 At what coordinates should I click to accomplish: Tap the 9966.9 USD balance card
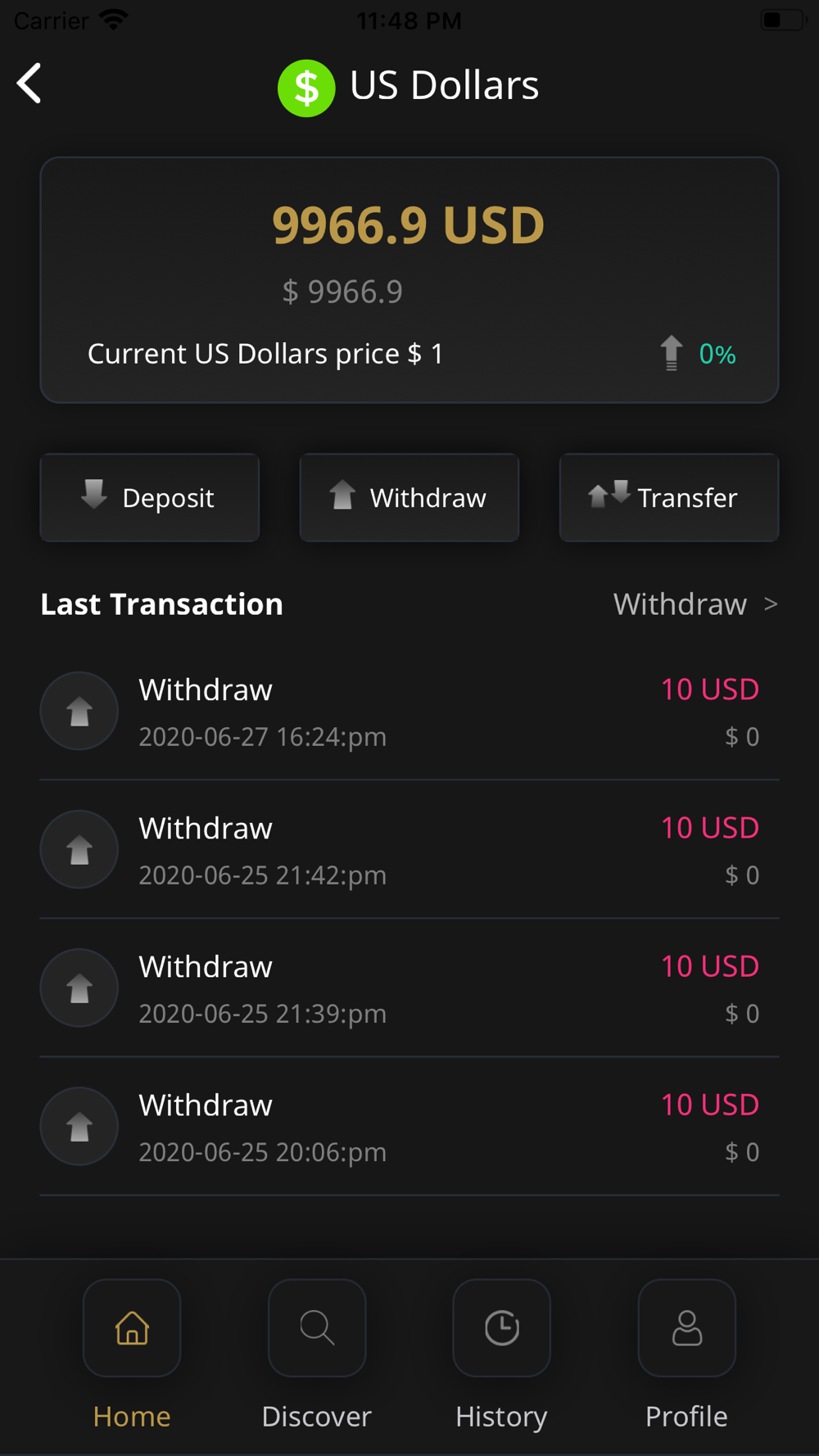(409, 280)
